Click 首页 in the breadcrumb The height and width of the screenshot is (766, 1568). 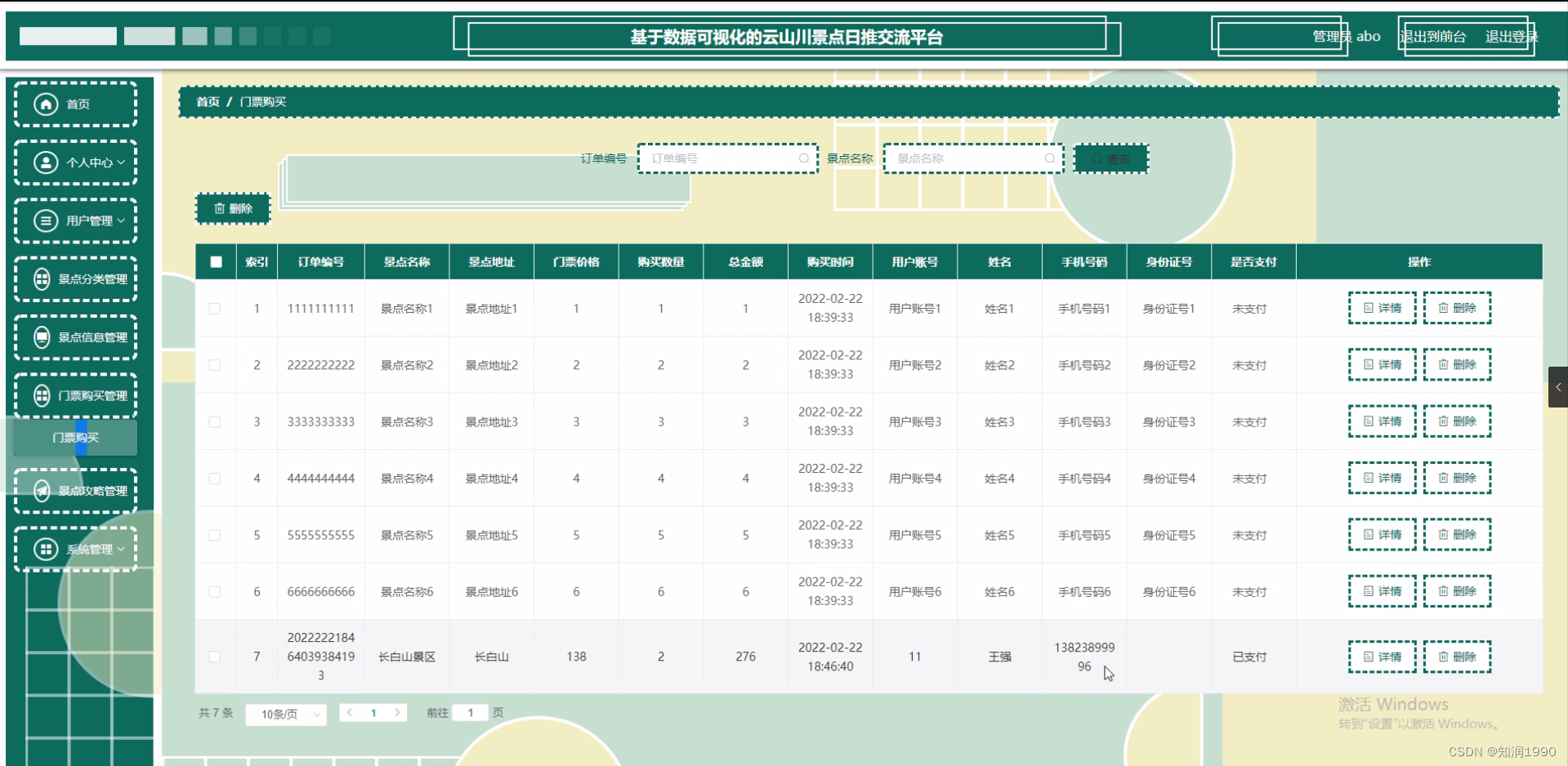click(x=208, y=102)
